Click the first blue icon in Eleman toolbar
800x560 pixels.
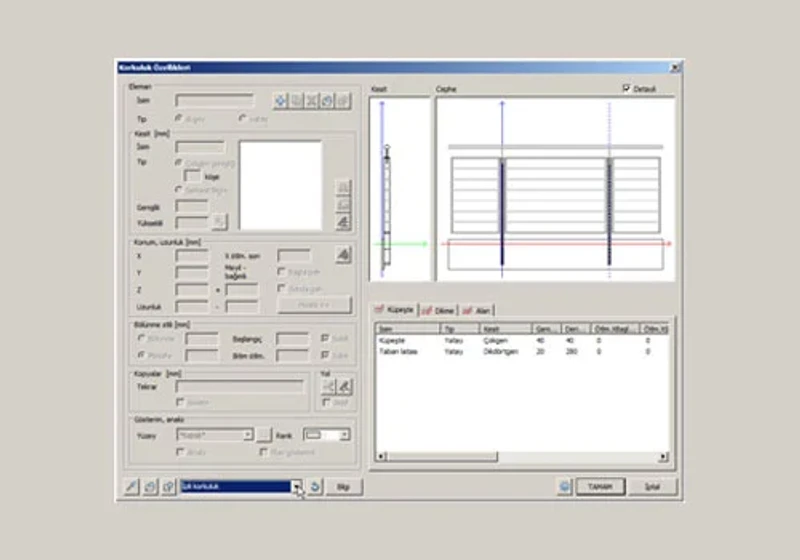coord(281,100)
